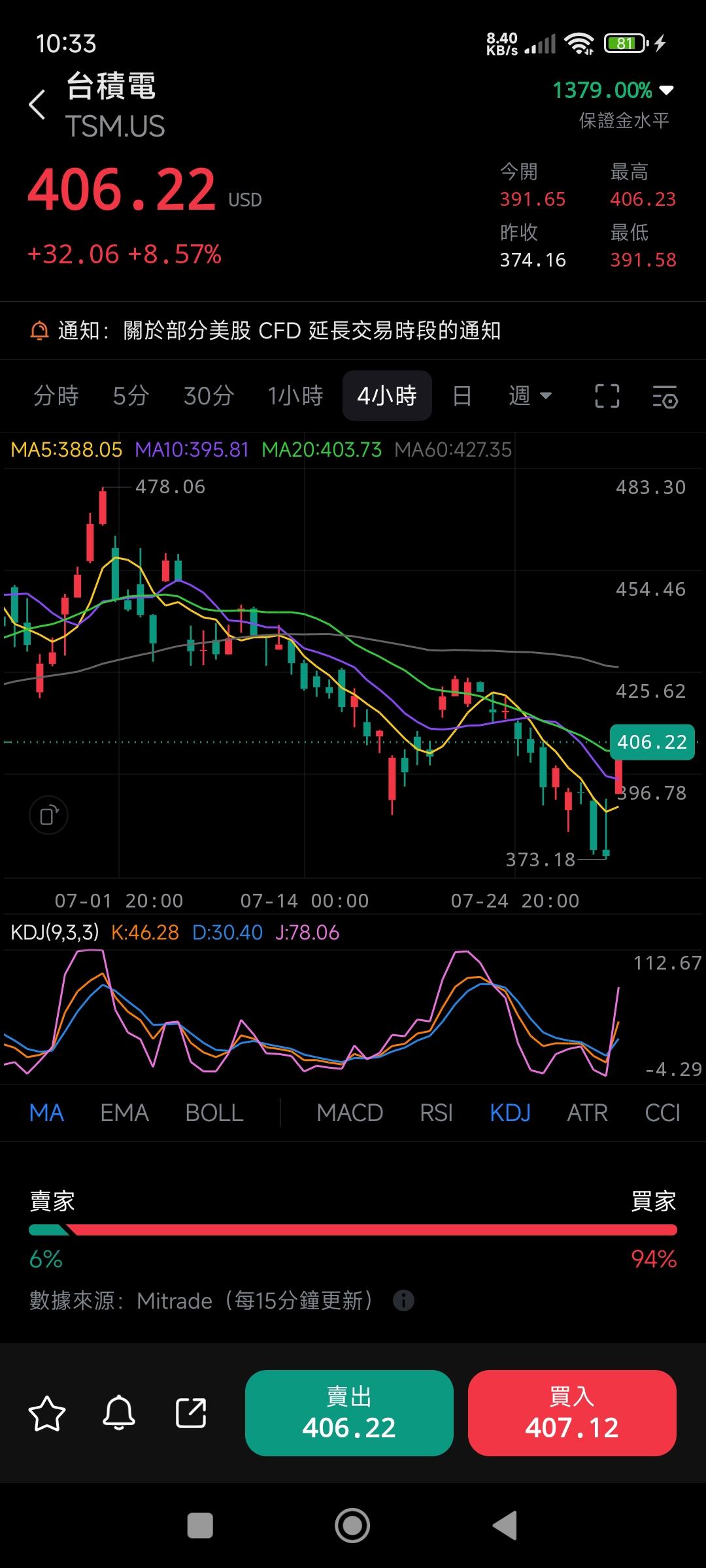Image resolution: width=706 pixels, height=1568 pixels.
Task: Open chart indicator settings icon
Action: (665, 396)
